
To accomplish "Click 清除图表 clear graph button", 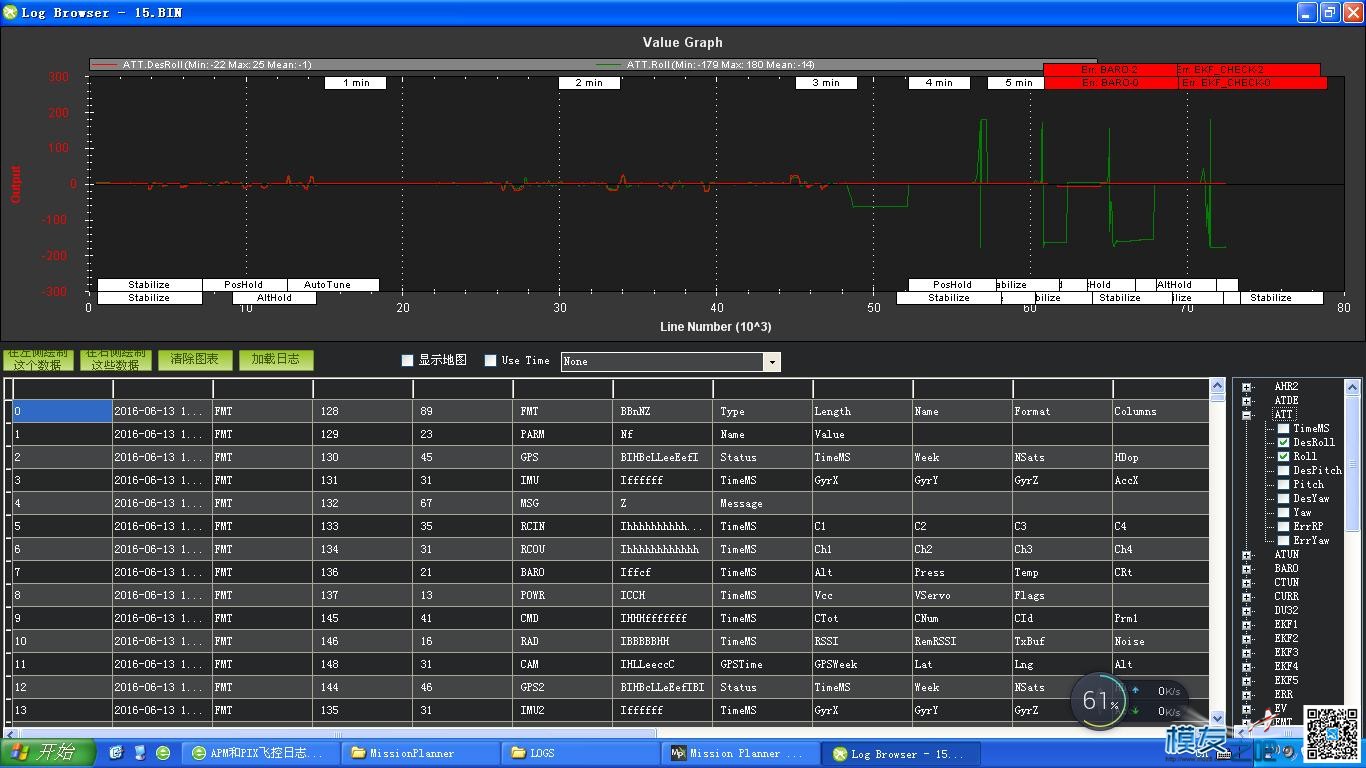I will [194, 360].
